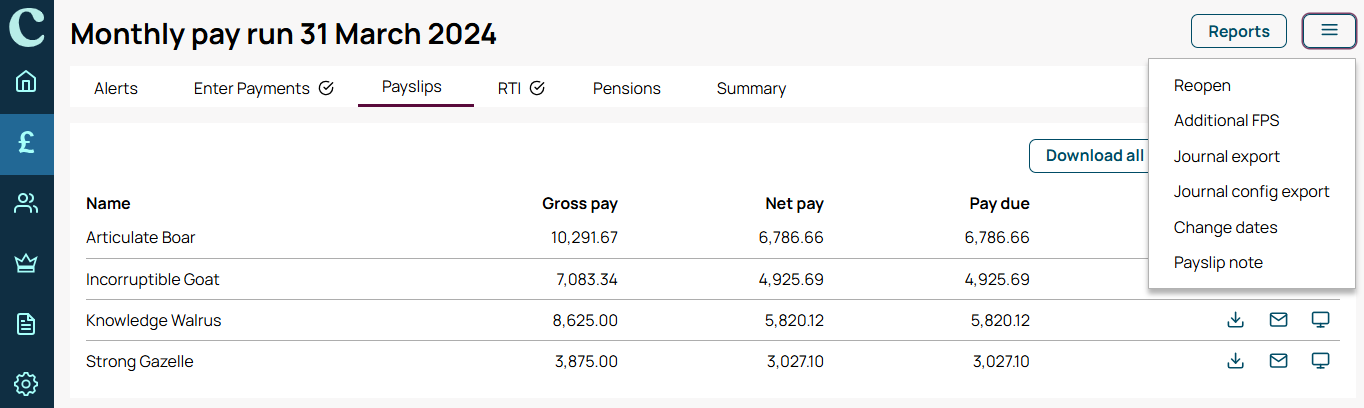Choose Journal export menu entry
Viewport: 1364px width, 408px height.
[x=1227, y=156]
